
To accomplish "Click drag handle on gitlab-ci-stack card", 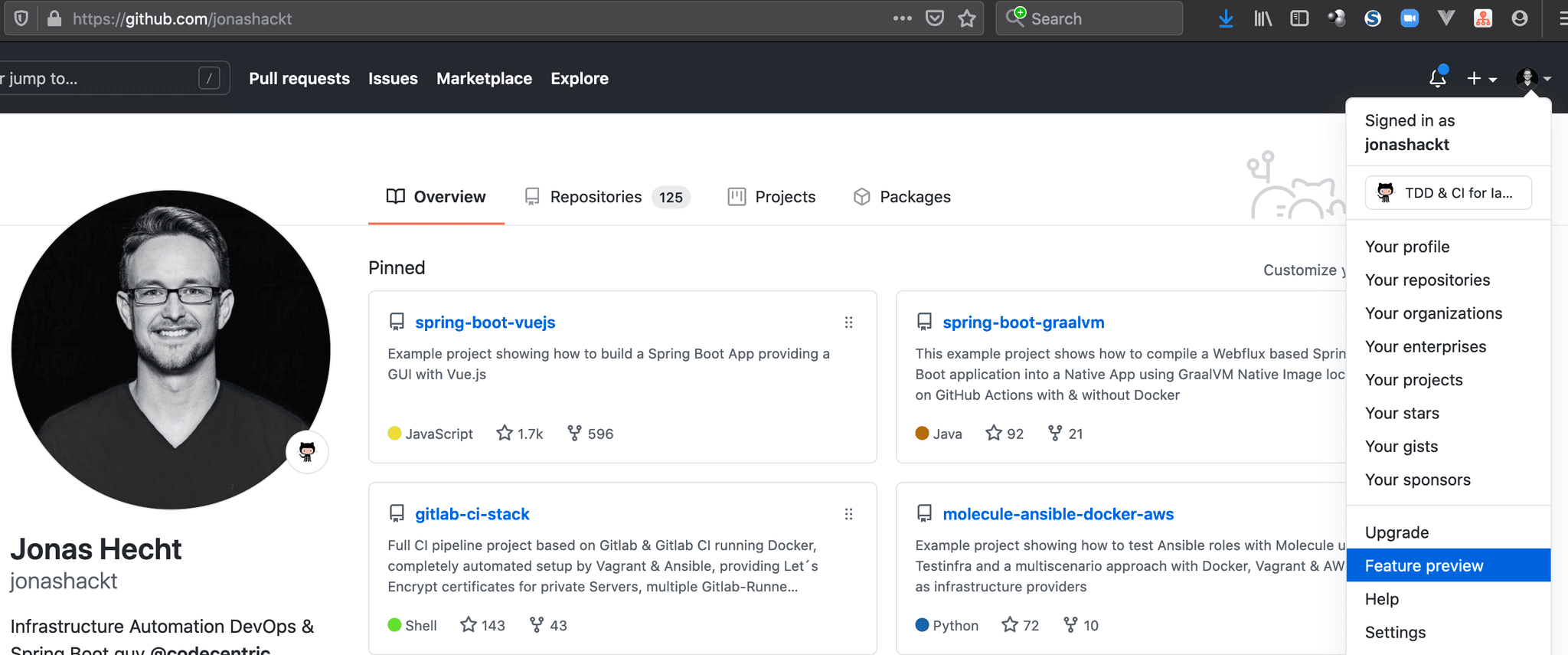I will pos(848,514).
